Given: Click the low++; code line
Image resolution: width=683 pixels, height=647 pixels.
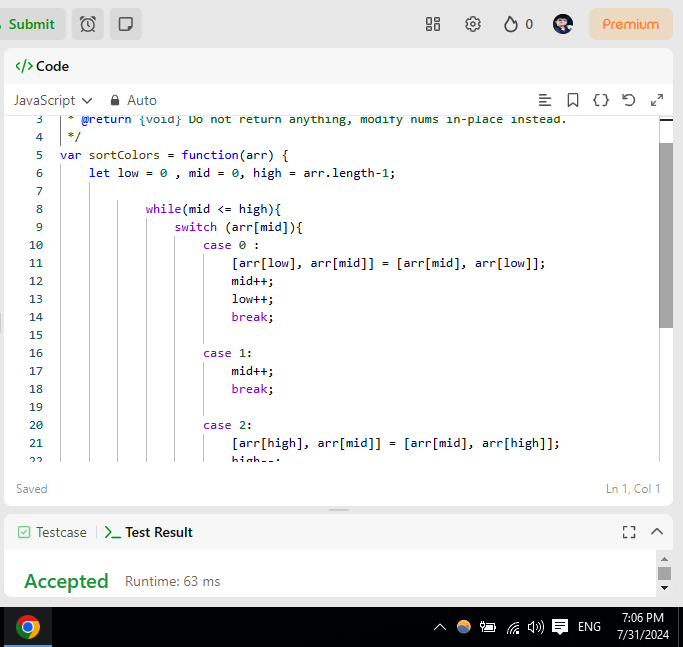Looking at the screenshot, I should point(252,299).
